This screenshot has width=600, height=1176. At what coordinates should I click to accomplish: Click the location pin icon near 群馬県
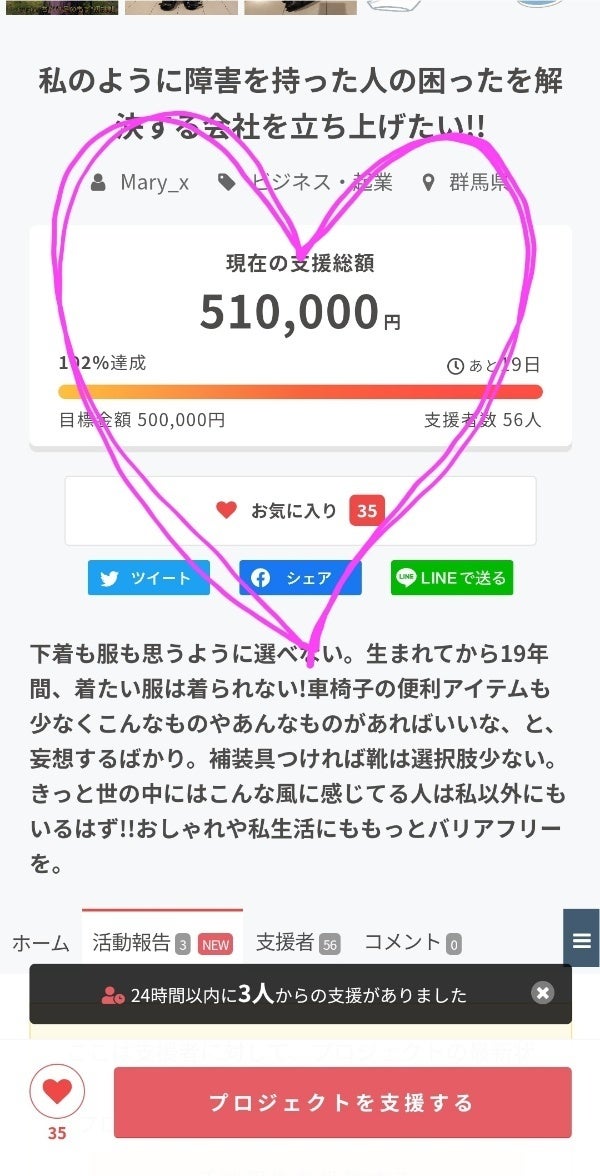[430, 183]
